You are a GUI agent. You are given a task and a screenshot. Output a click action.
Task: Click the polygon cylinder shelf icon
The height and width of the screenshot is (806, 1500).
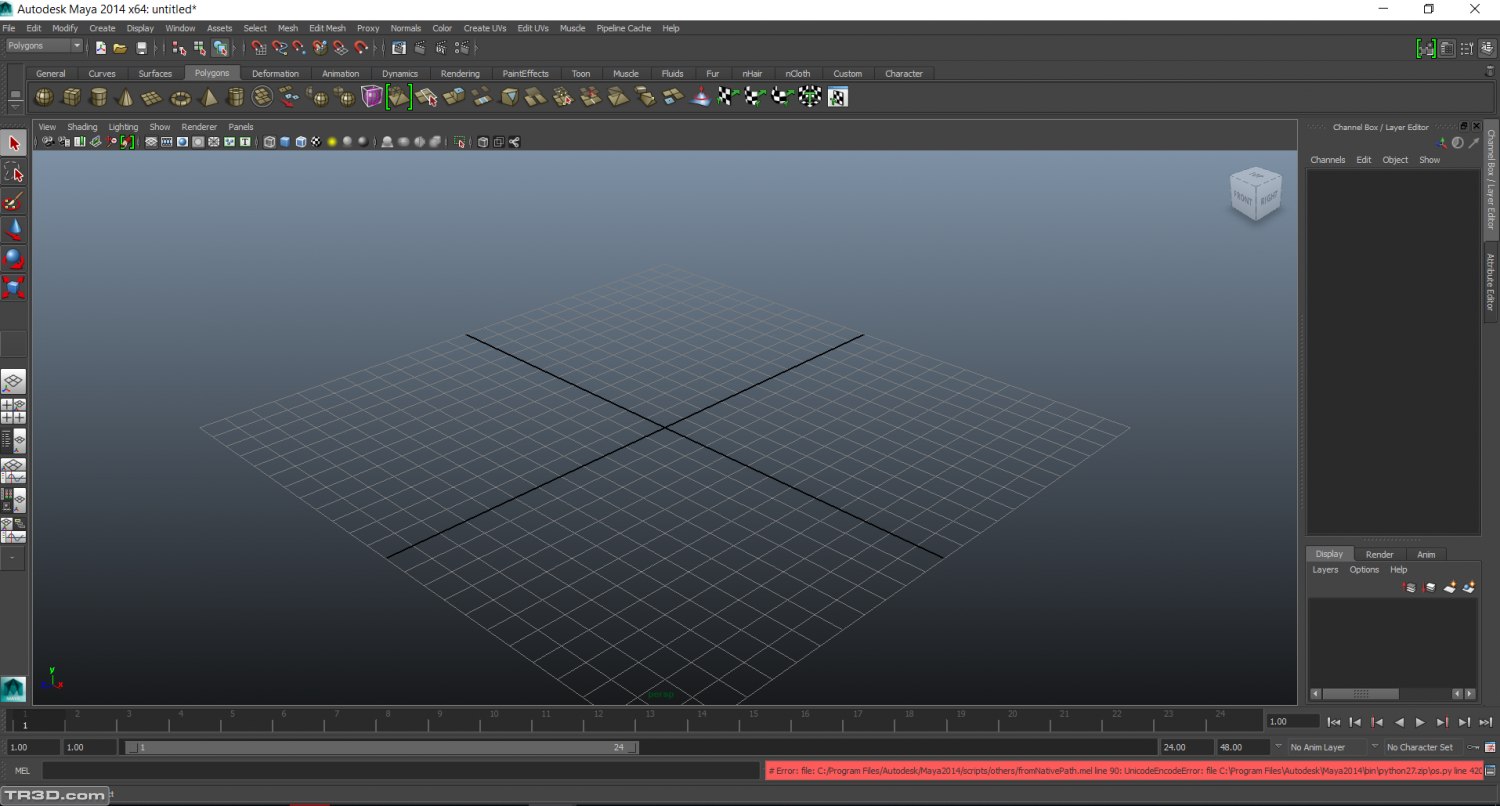point(98,97)
